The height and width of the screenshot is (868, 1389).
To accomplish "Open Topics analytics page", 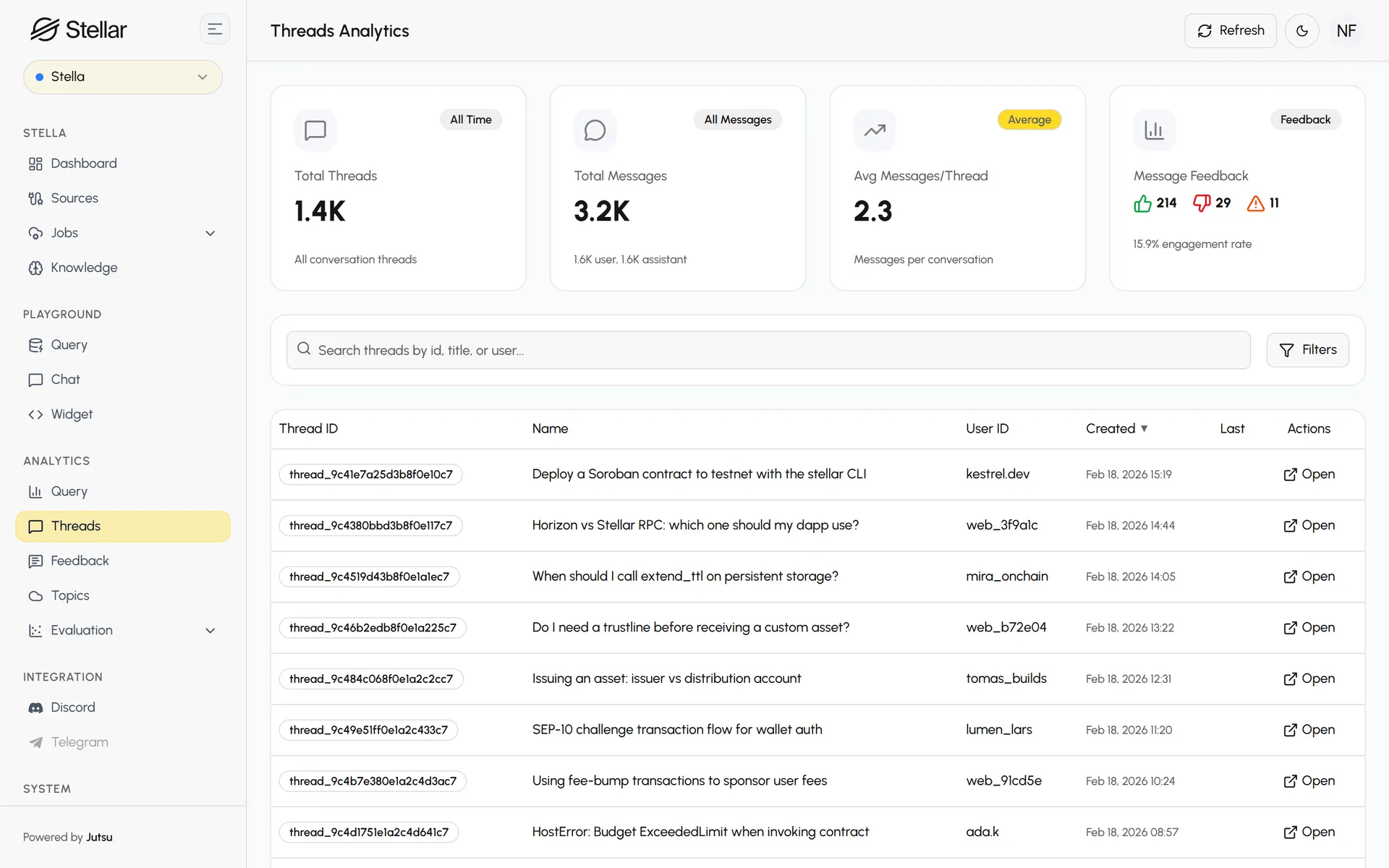I will click(122, 596).
